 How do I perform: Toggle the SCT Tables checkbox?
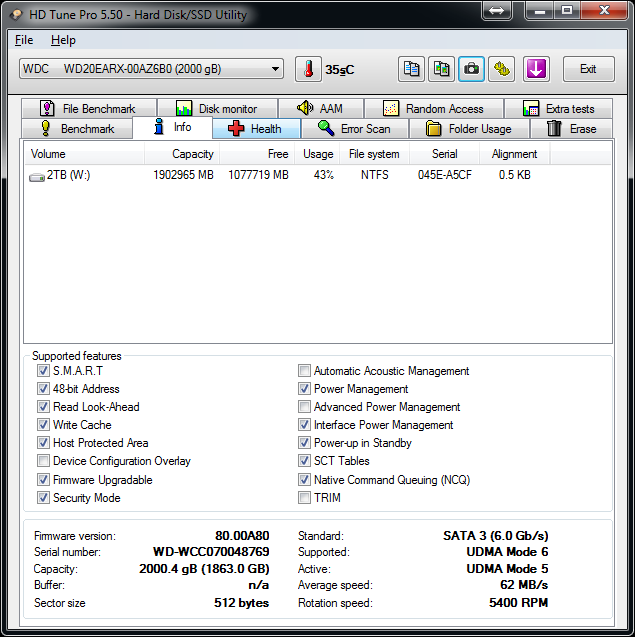304,461
